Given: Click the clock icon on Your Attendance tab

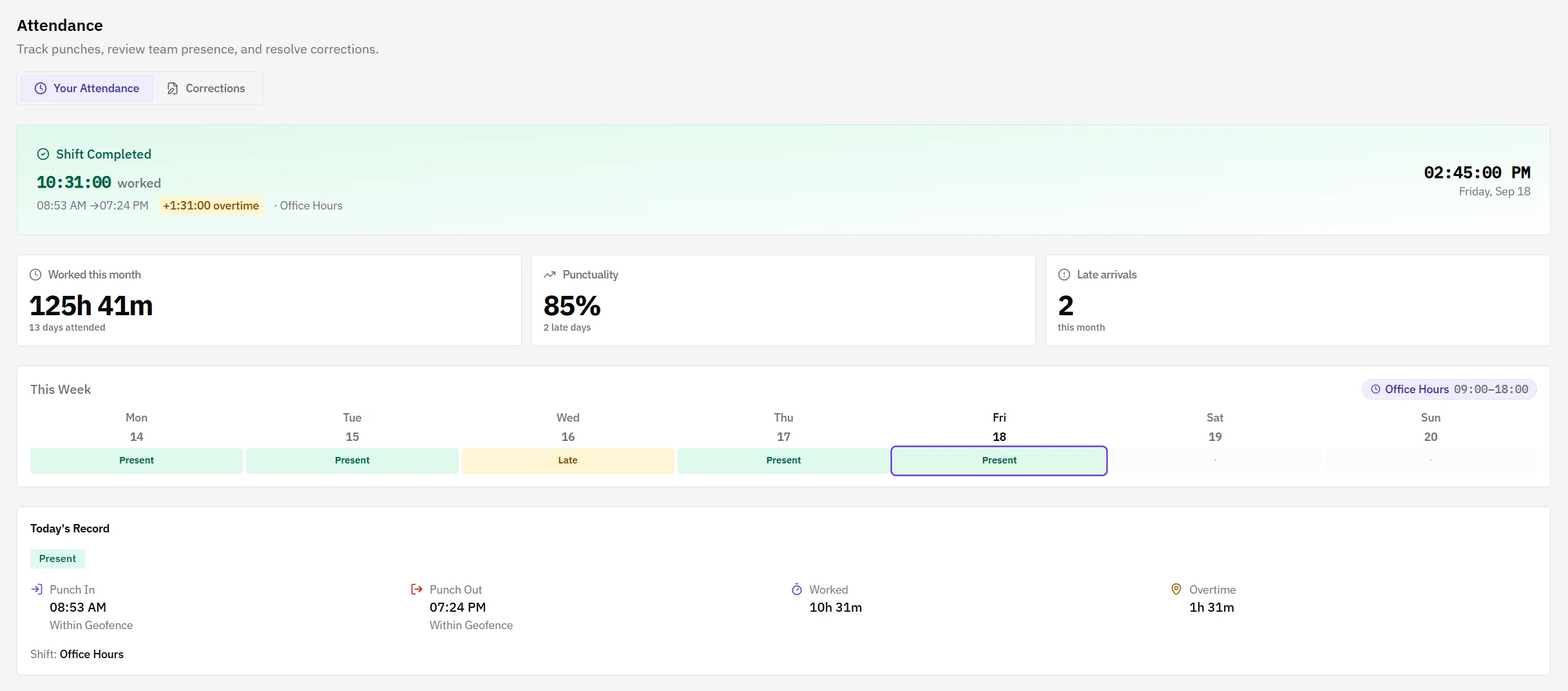Looking at the screenshot, I should [x=41, y=88].
